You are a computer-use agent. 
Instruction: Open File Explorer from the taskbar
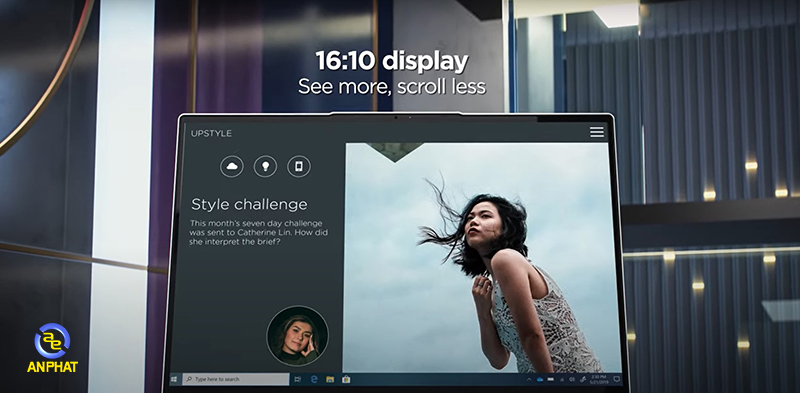point(330,379)
